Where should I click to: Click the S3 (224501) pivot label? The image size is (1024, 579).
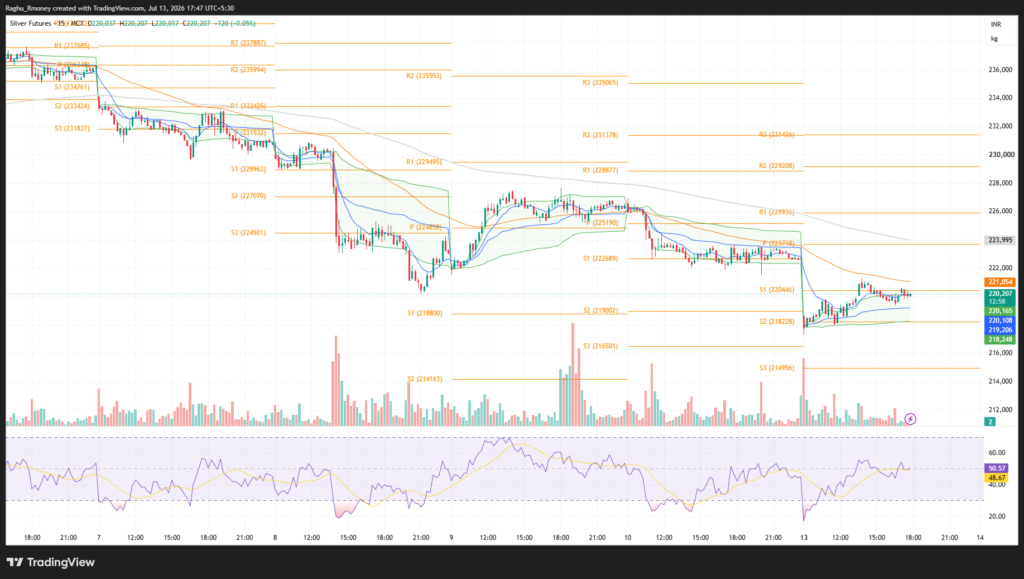[248, 232]
